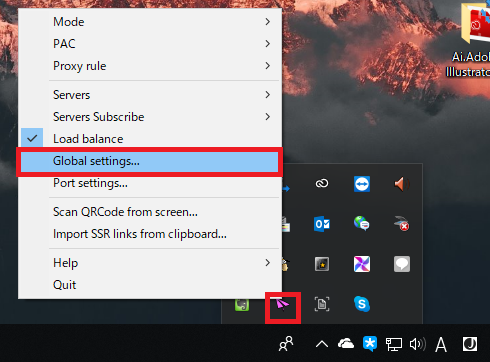Select Quit in the context menu
The image size is (490, 362).
tap(150, 285)
